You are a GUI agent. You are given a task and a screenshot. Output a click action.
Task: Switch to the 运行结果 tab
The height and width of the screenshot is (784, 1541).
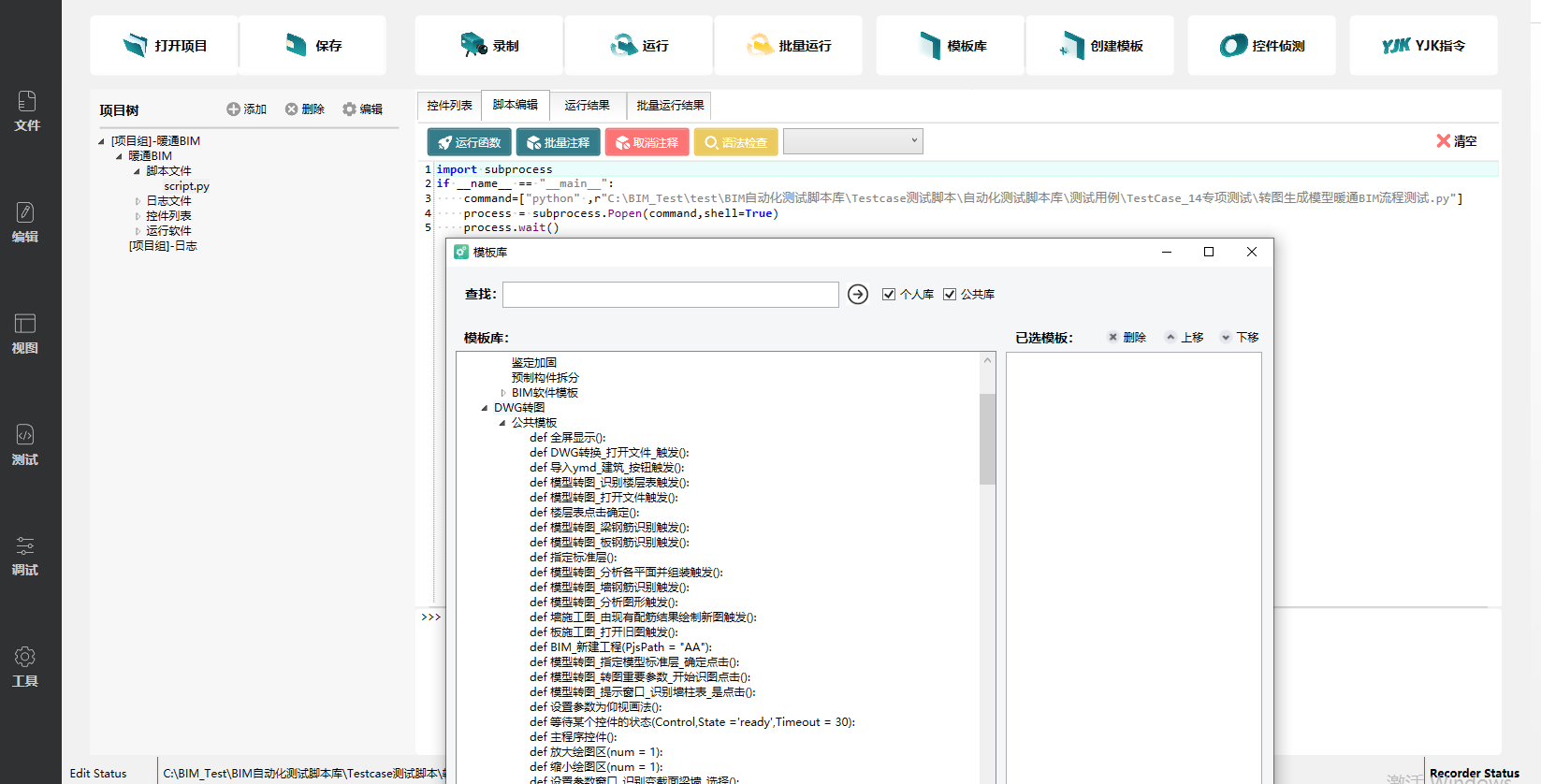(588, 106)
